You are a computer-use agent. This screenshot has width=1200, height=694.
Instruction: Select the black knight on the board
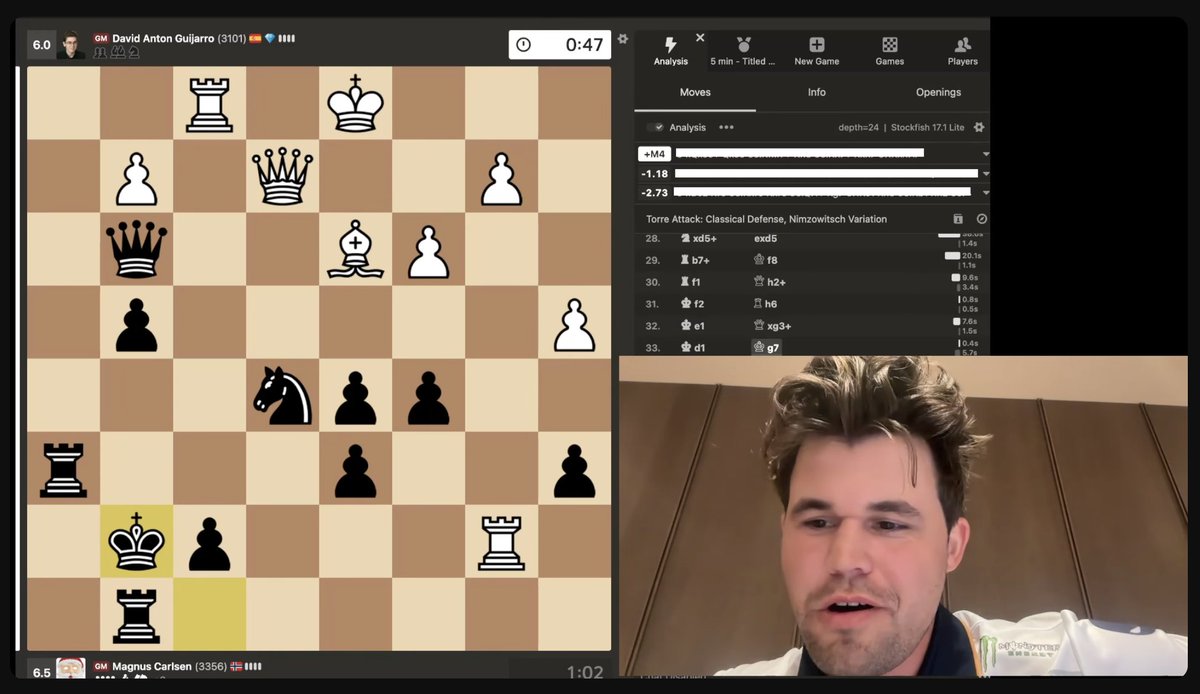click(283, 396)
